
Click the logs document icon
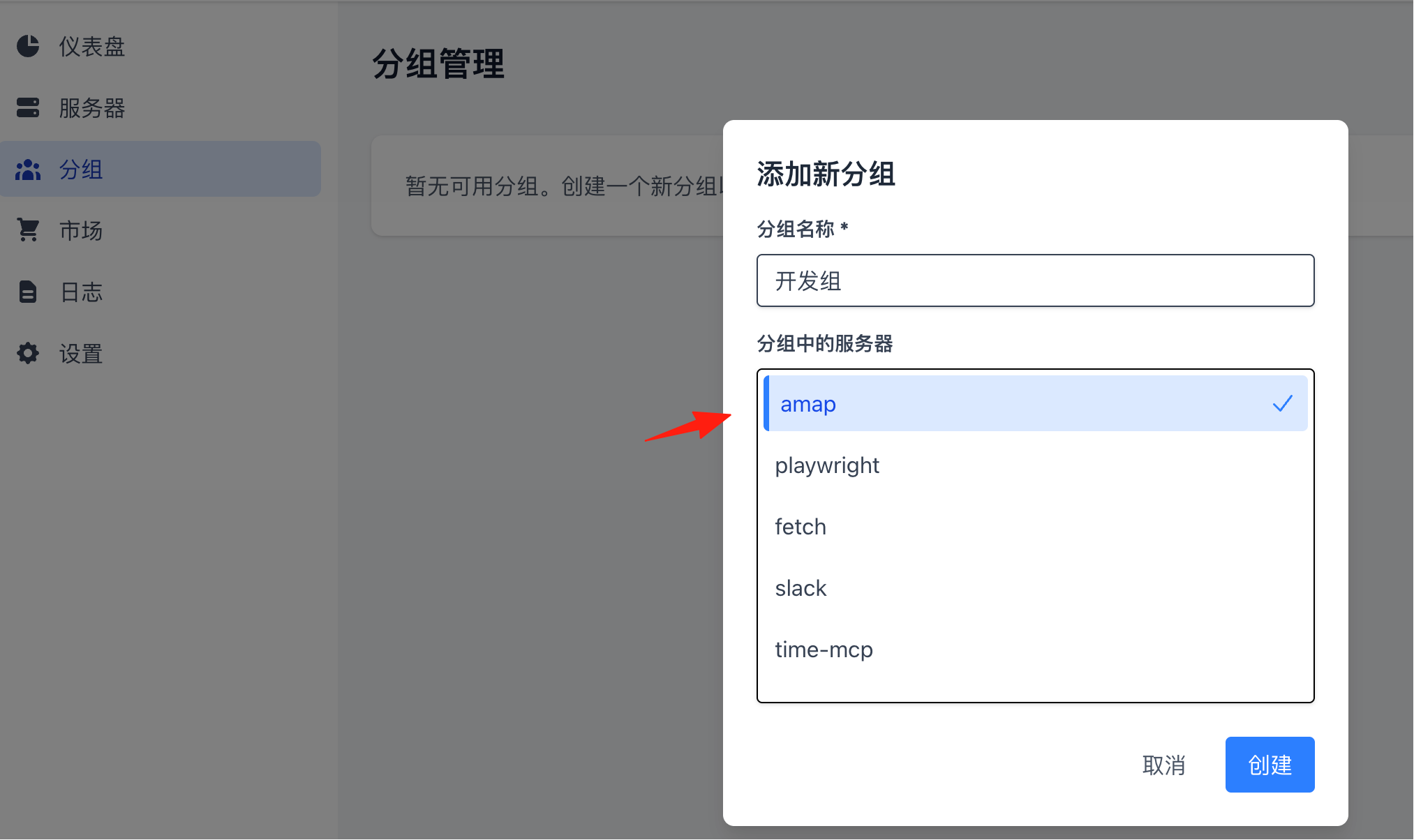[28, 292]
